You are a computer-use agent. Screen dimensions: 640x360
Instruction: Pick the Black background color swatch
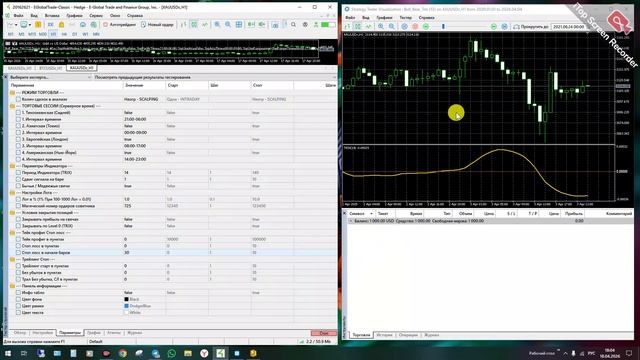click(126, 299)
